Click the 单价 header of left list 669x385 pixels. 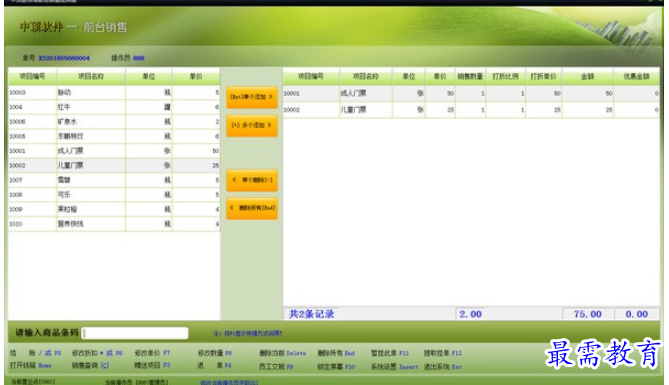tap(196, 76)
